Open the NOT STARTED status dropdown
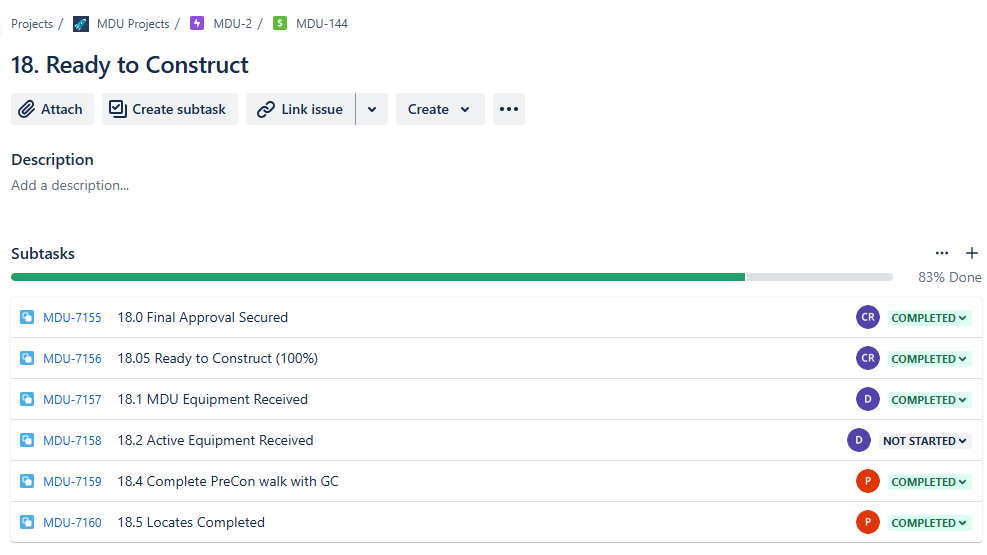 tap(924, 441)
